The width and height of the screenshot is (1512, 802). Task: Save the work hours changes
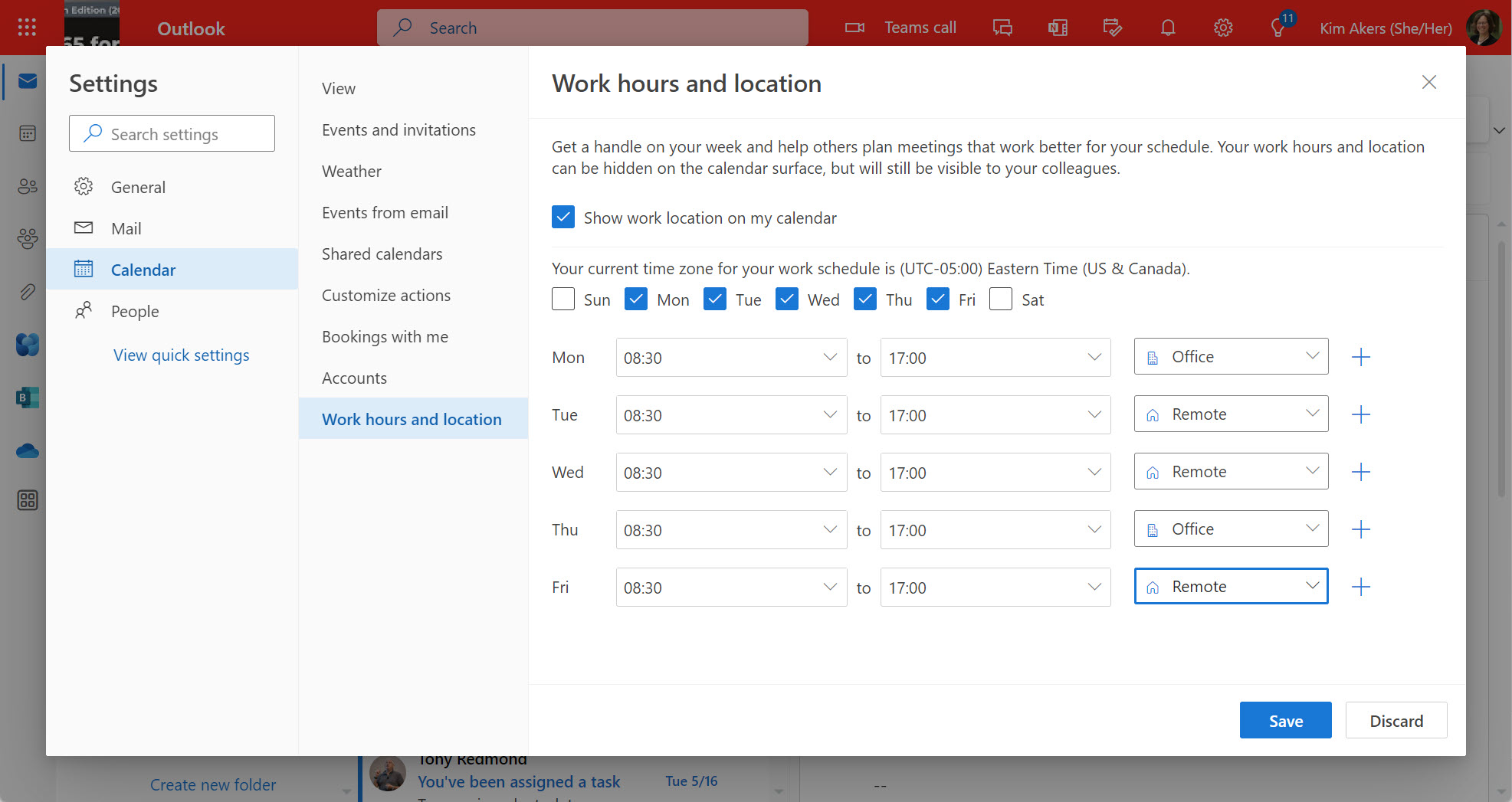tap(1284, 721)
